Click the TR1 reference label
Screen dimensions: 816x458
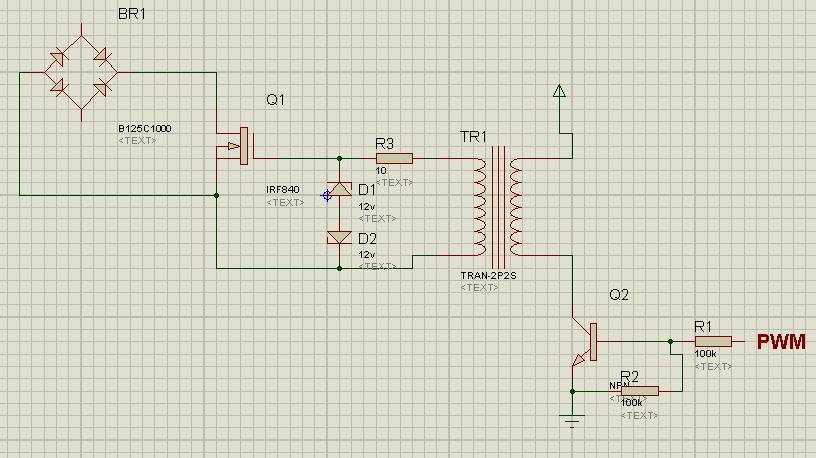tap(474, 137)
